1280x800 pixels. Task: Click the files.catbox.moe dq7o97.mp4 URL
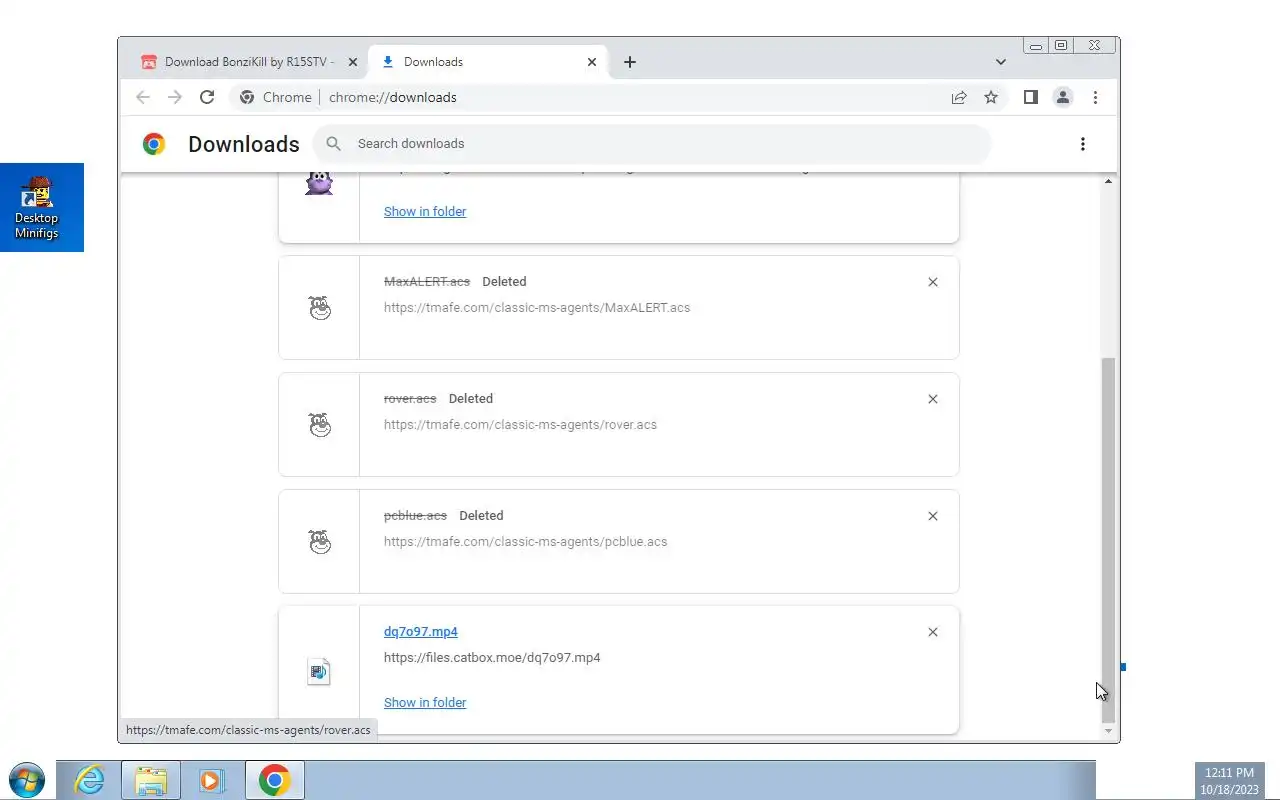(x=492, y=658)
